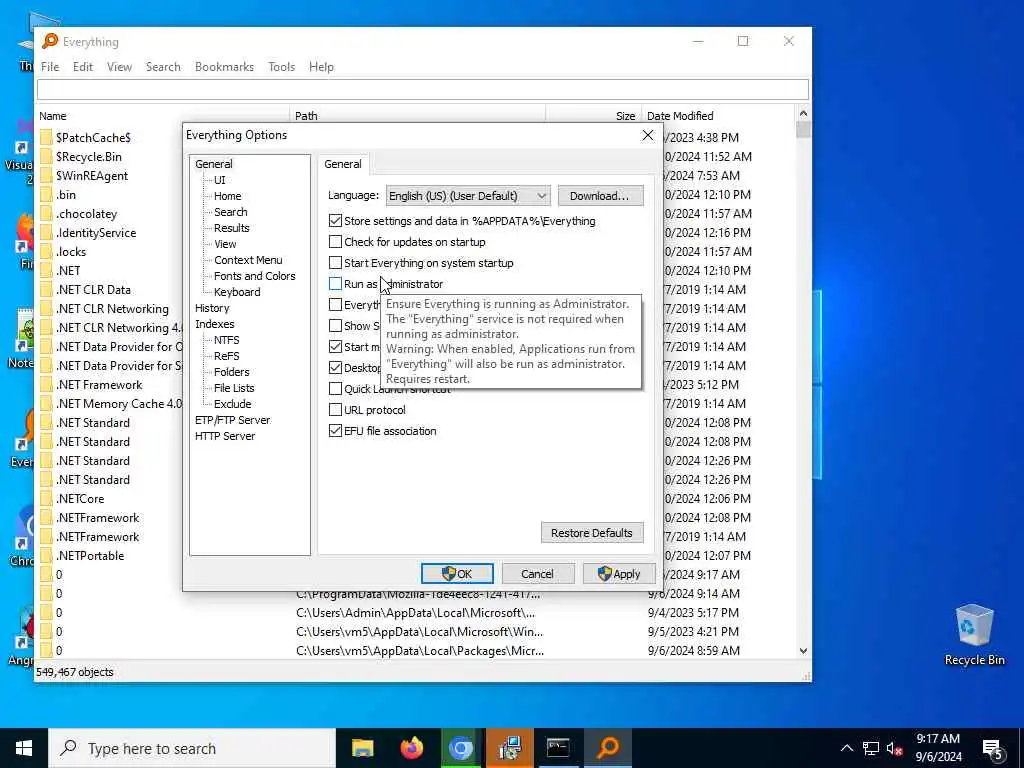Image resolution: width=1024 pixels, height=768 pixels.
Task: Click the Windows taskbar search box
Action: pyautogui.click(x=192, y=748)
